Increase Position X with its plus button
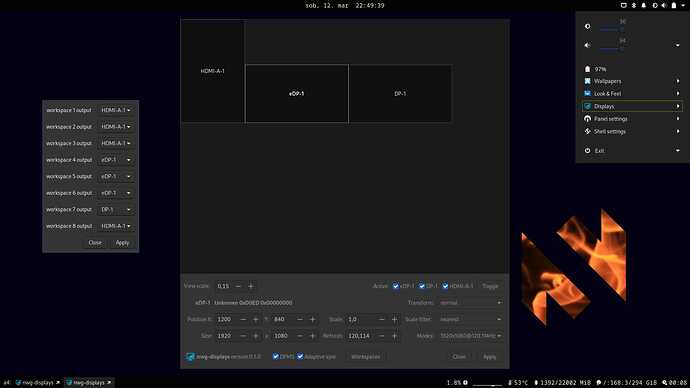This screenshot has width=690, height=388. [256, 319]
